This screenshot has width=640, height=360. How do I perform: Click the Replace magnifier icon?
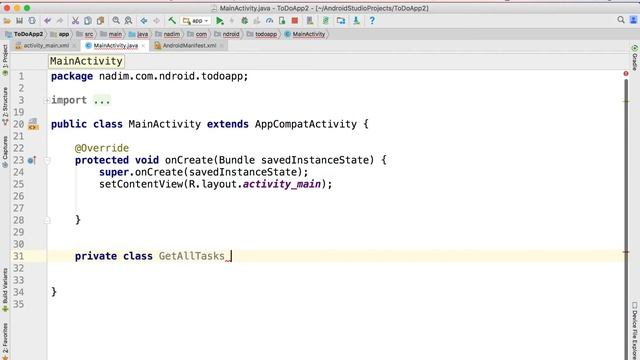tap(128, 21)
